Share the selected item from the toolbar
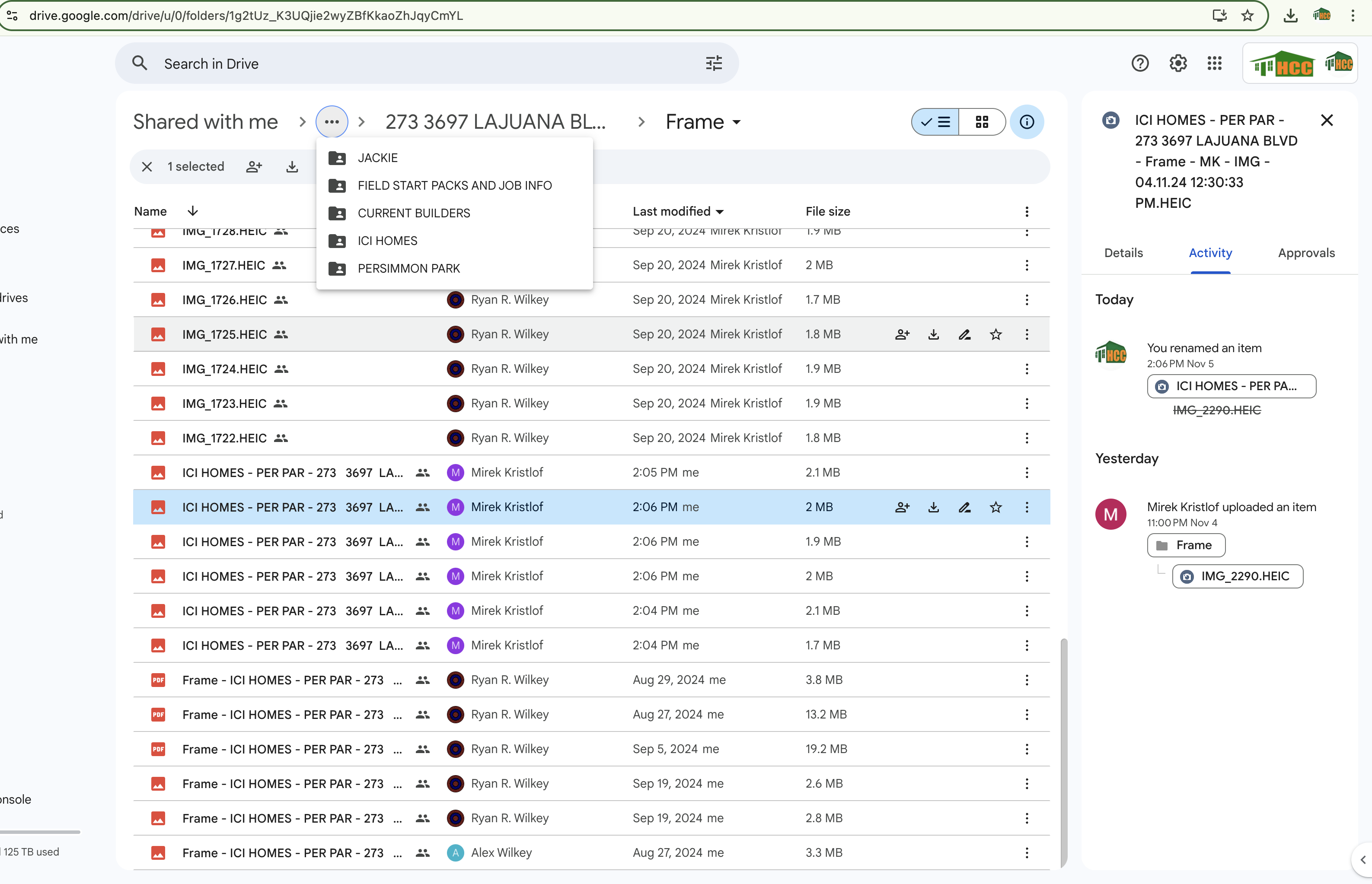 click(254, 166)
